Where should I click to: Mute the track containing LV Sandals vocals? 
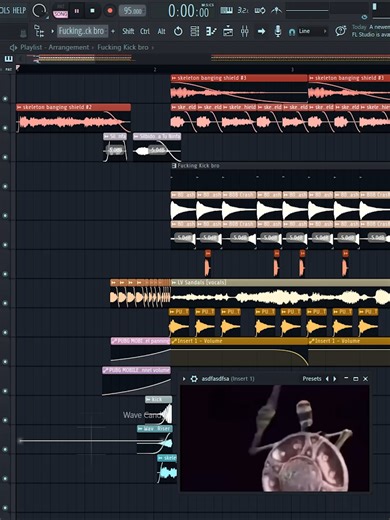point(5,303)
